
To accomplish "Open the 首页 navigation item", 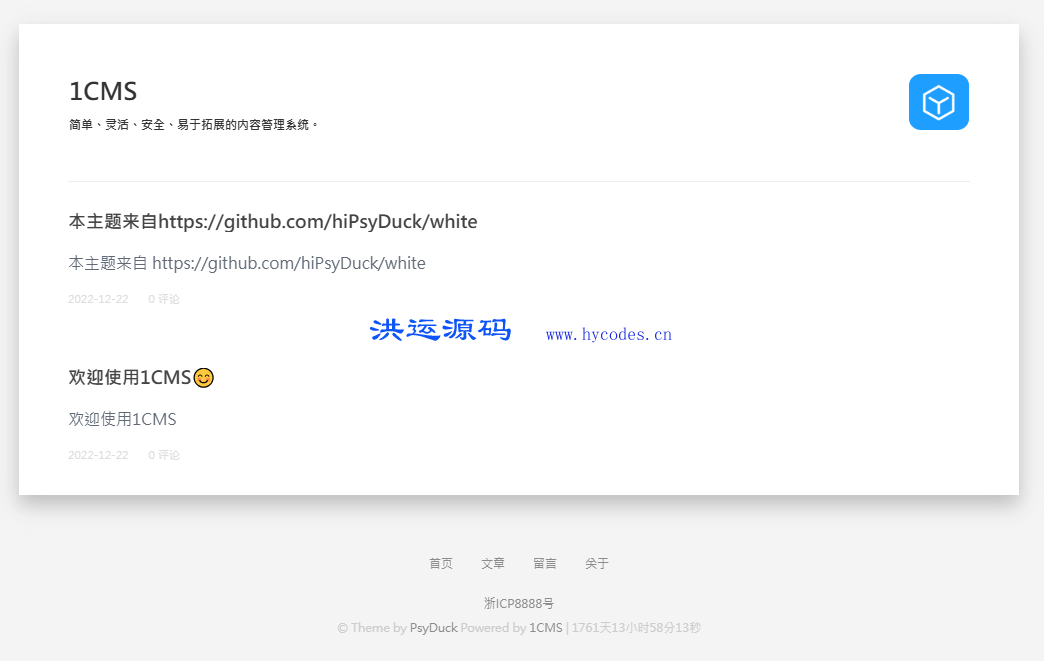I will pos(440,563).
